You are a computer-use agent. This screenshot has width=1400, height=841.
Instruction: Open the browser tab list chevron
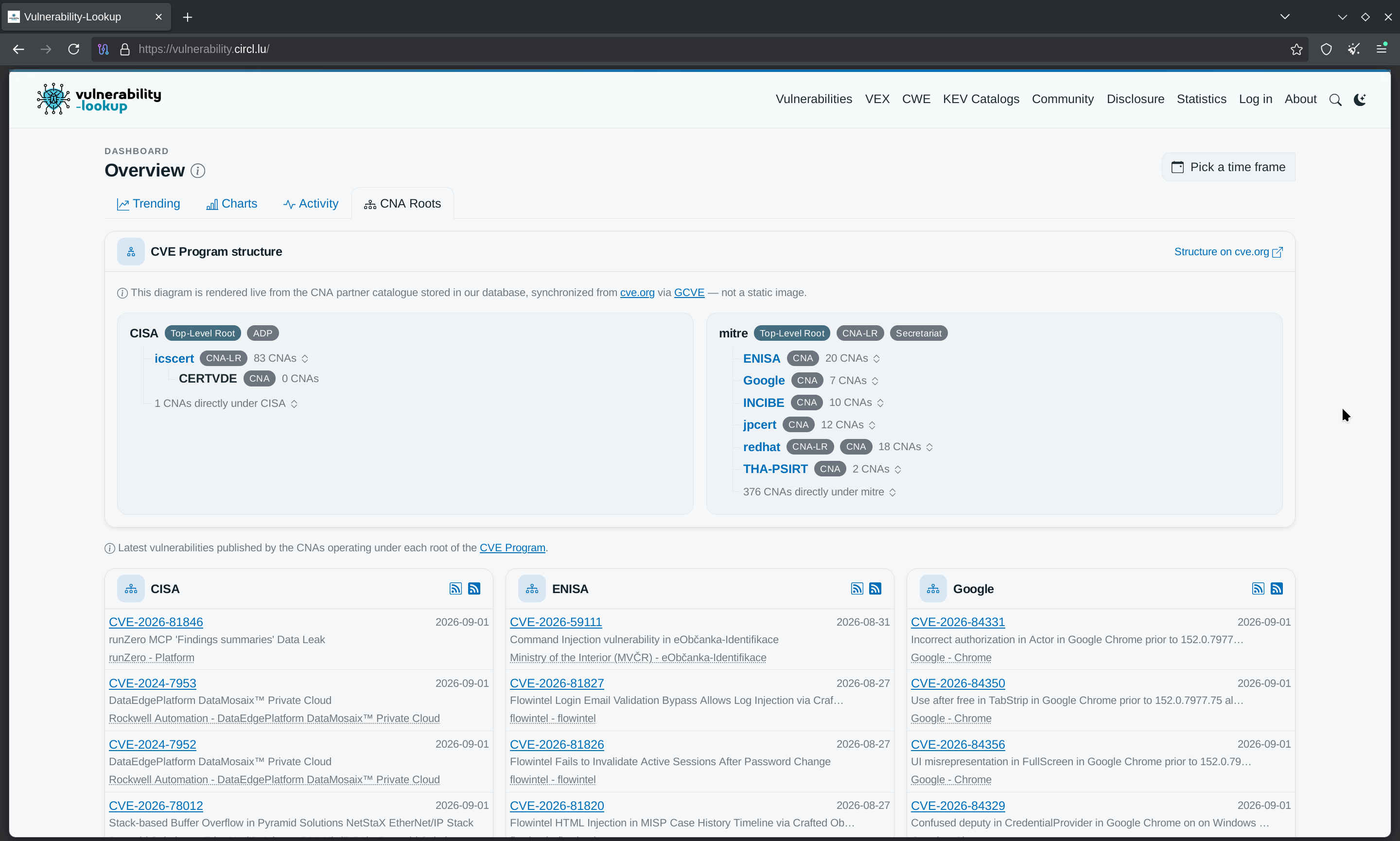pos(1285,17)
